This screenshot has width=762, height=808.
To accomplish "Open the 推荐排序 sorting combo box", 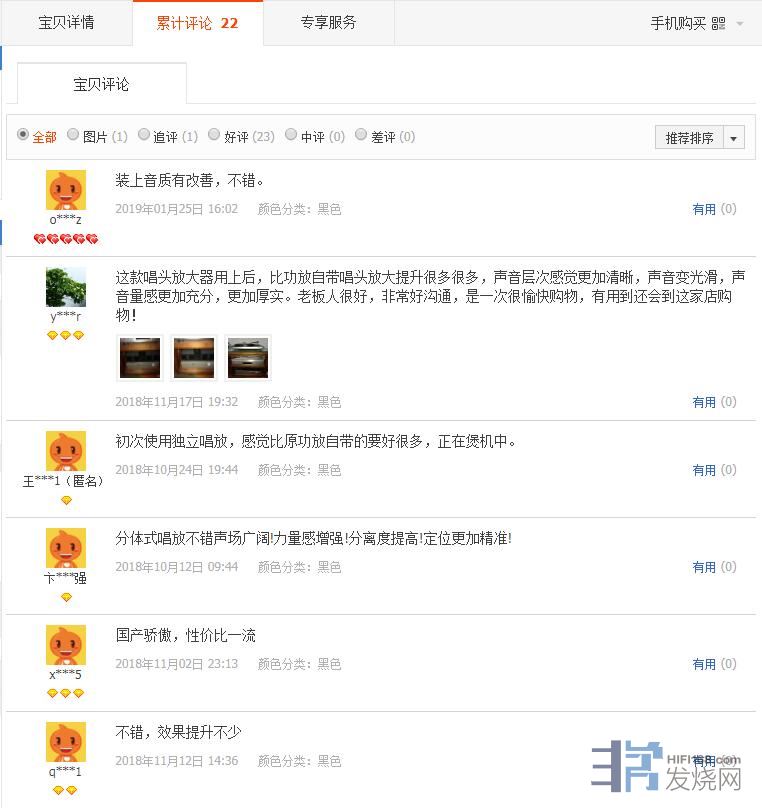I will 700,138.
